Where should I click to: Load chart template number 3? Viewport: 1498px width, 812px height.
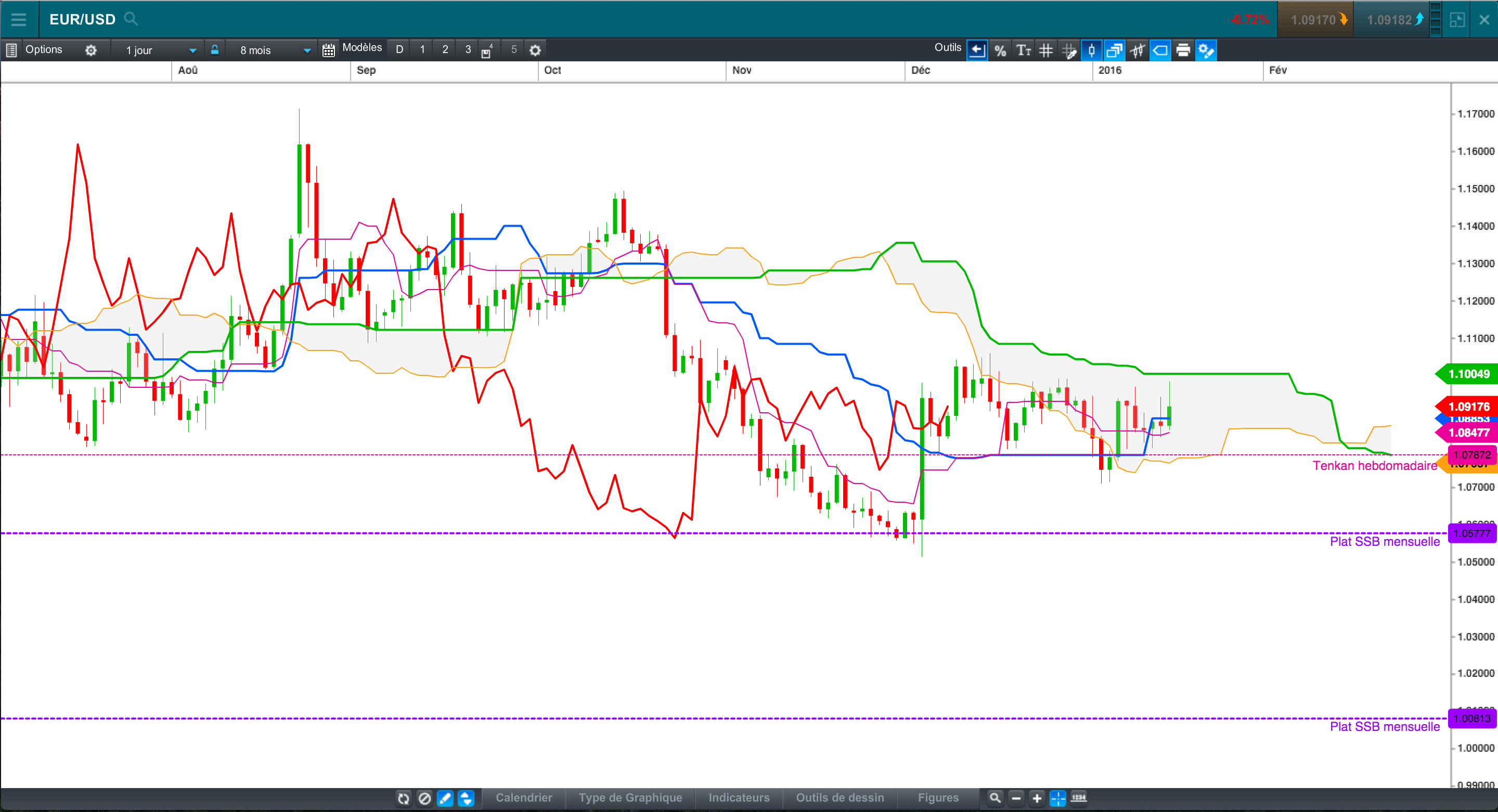pos(468,50)
